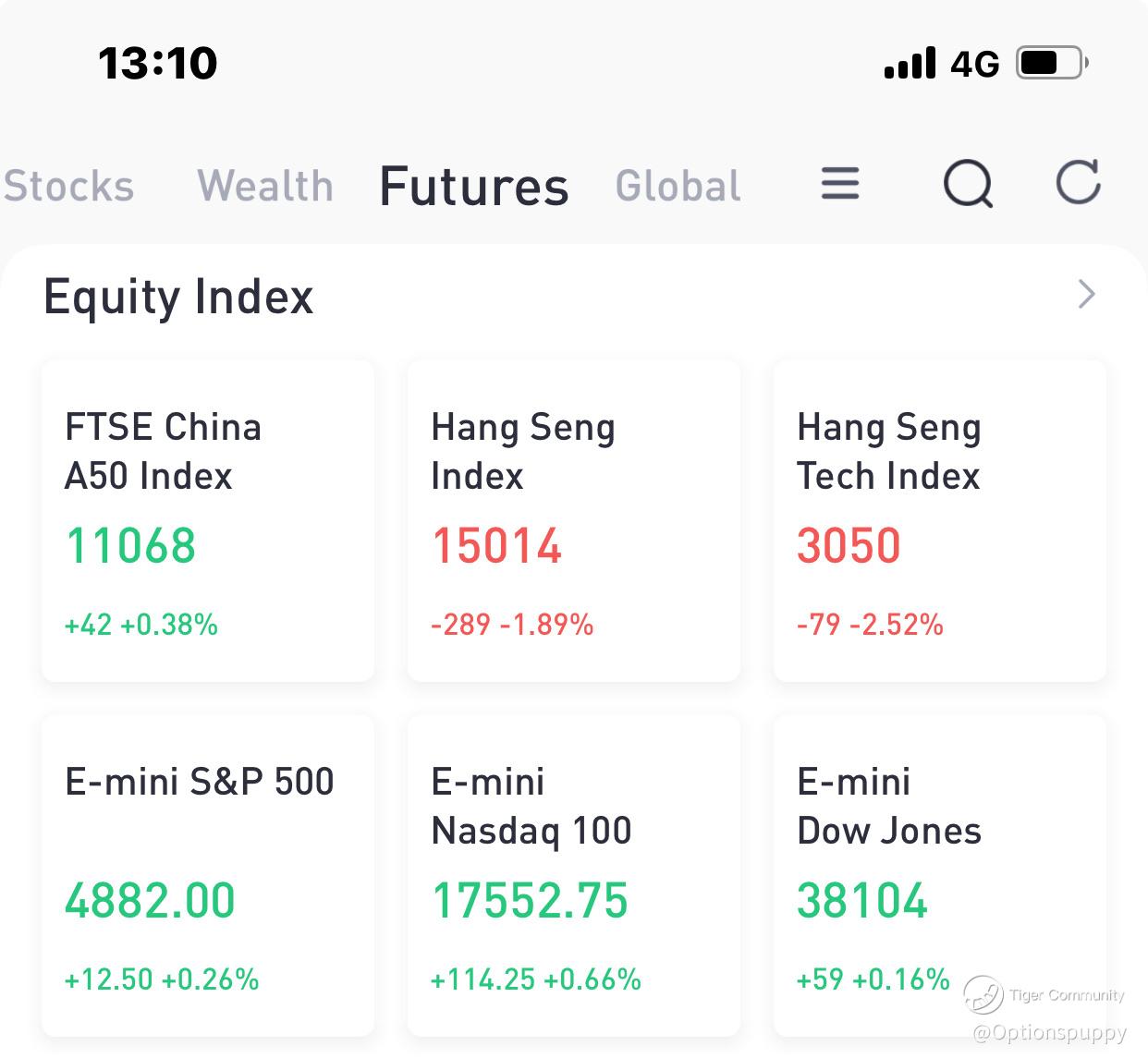View Hang Seng Tech Index card
This screenshot has height=1058, width=1148.
point(940,521)
